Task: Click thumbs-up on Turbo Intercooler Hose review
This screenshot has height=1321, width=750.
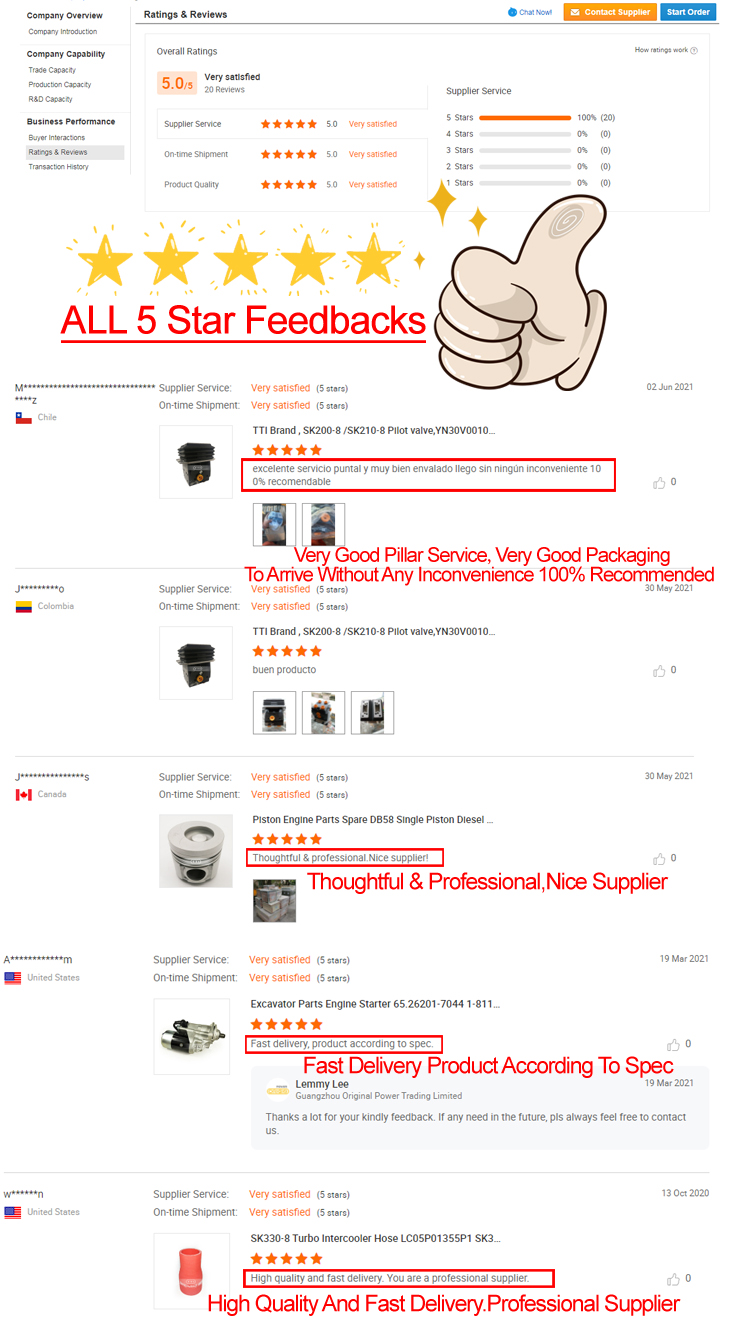Action: [673, 1279]
